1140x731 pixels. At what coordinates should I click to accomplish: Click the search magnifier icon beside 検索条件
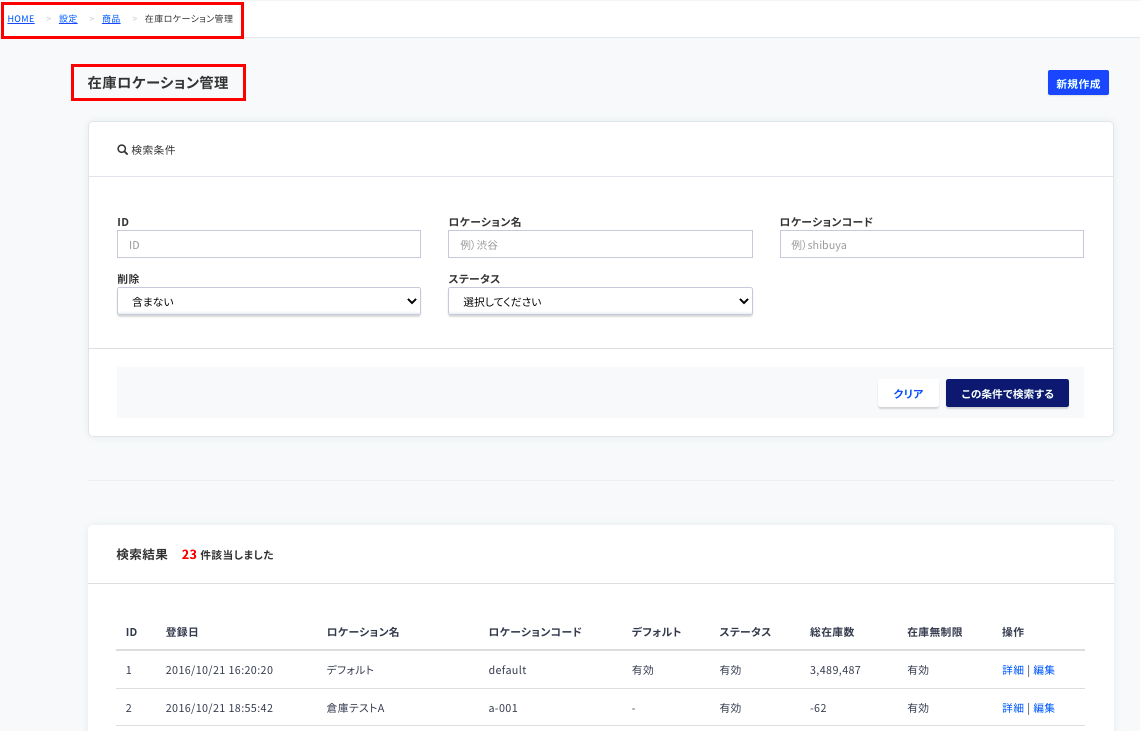[122, 150]
